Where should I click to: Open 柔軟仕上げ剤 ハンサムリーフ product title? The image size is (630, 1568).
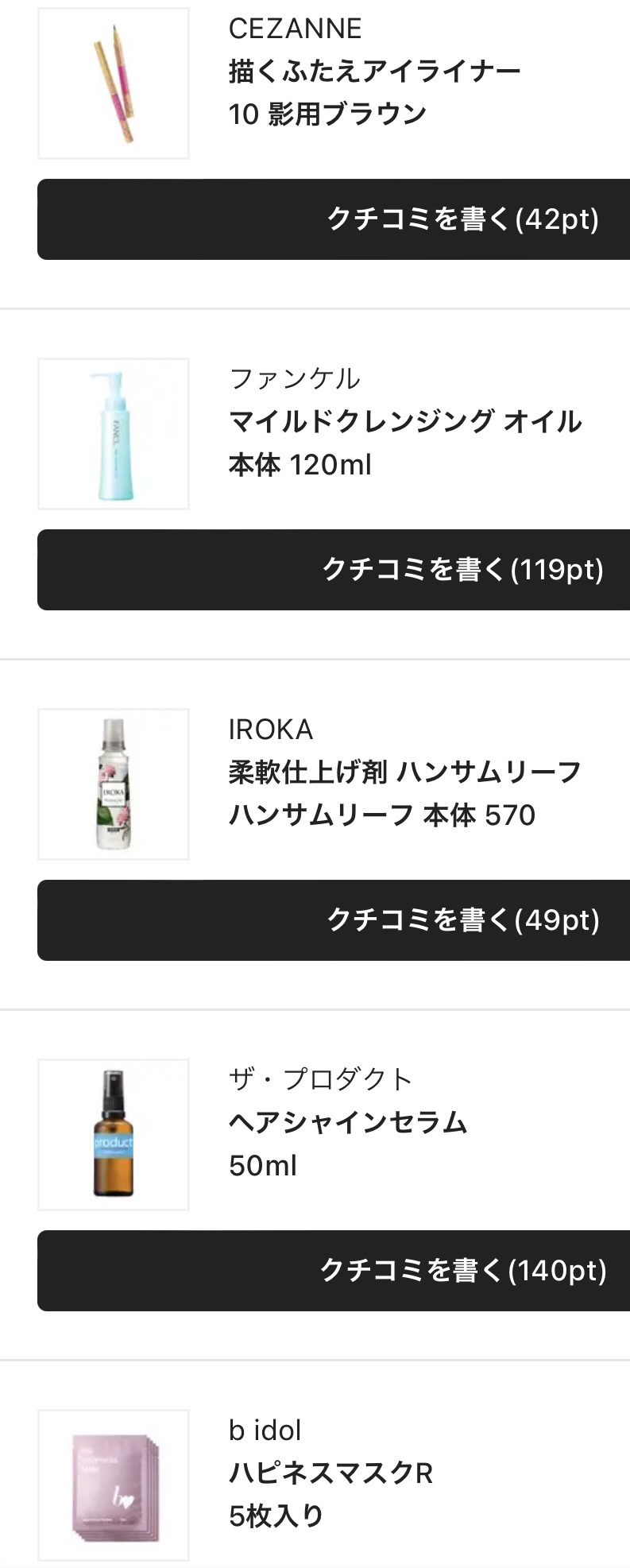pos(405,772)
